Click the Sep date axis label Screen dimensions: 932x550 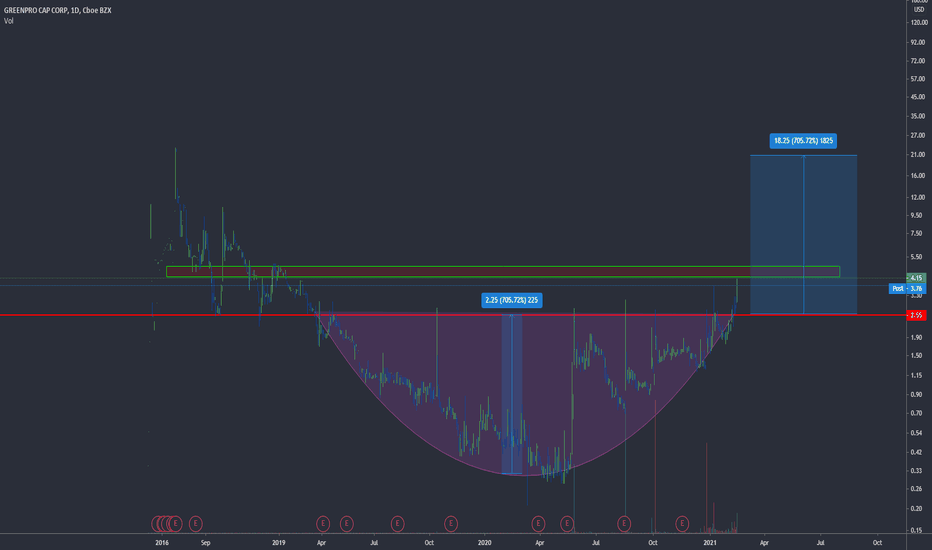206,543
